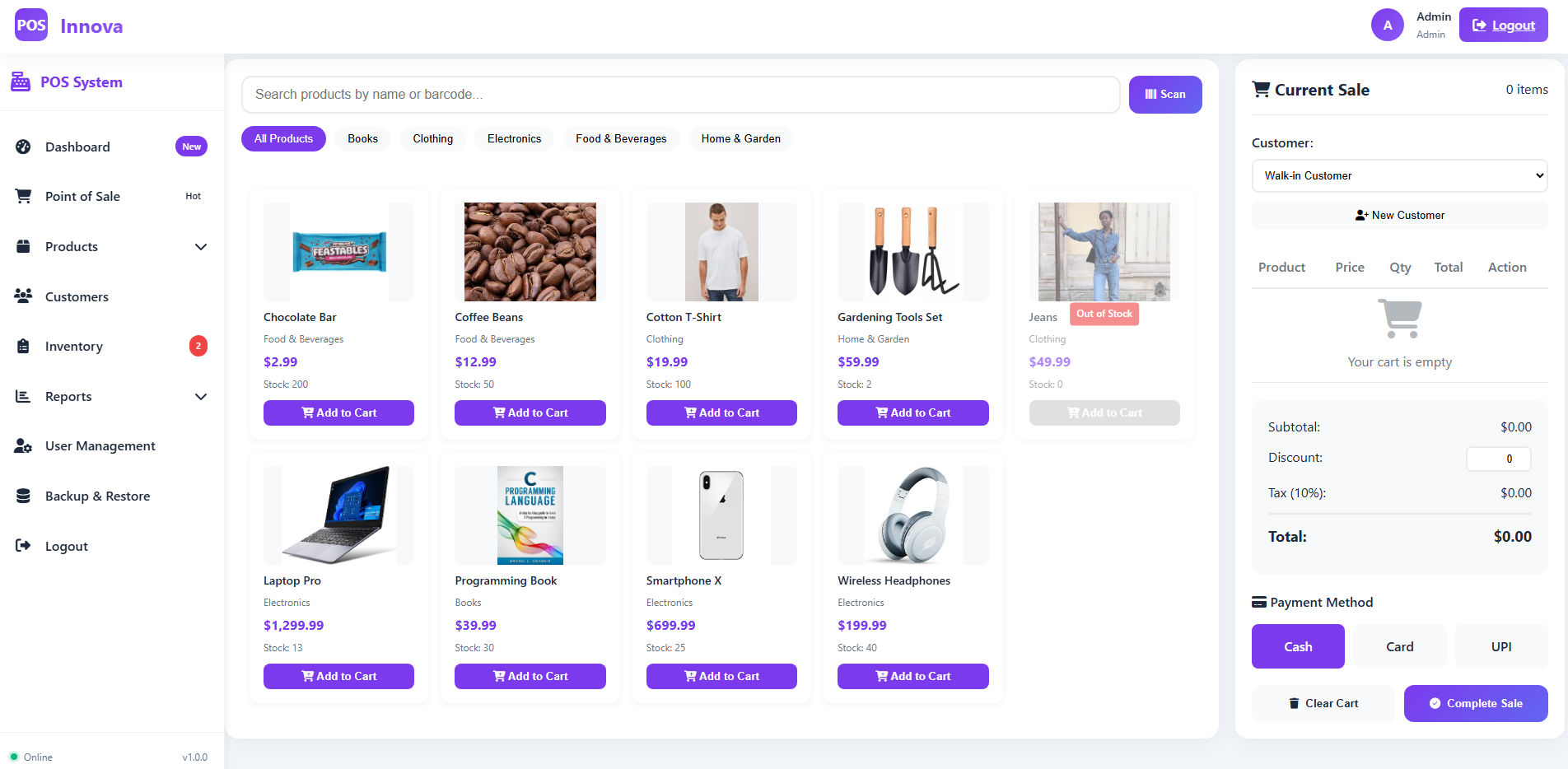This screenshot has height=769, width=1568.
Task: Click the Discount amount field
Action: (x=1498, y=459)
